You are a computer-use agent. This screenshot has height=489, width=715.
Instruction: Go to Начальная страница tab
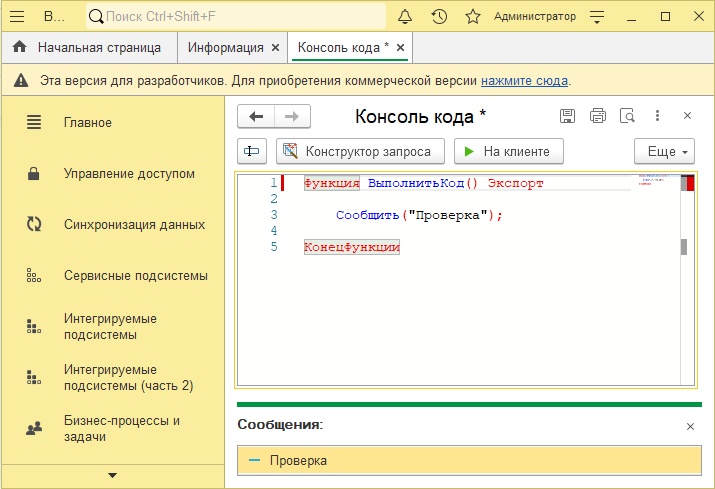click(98, 48)
